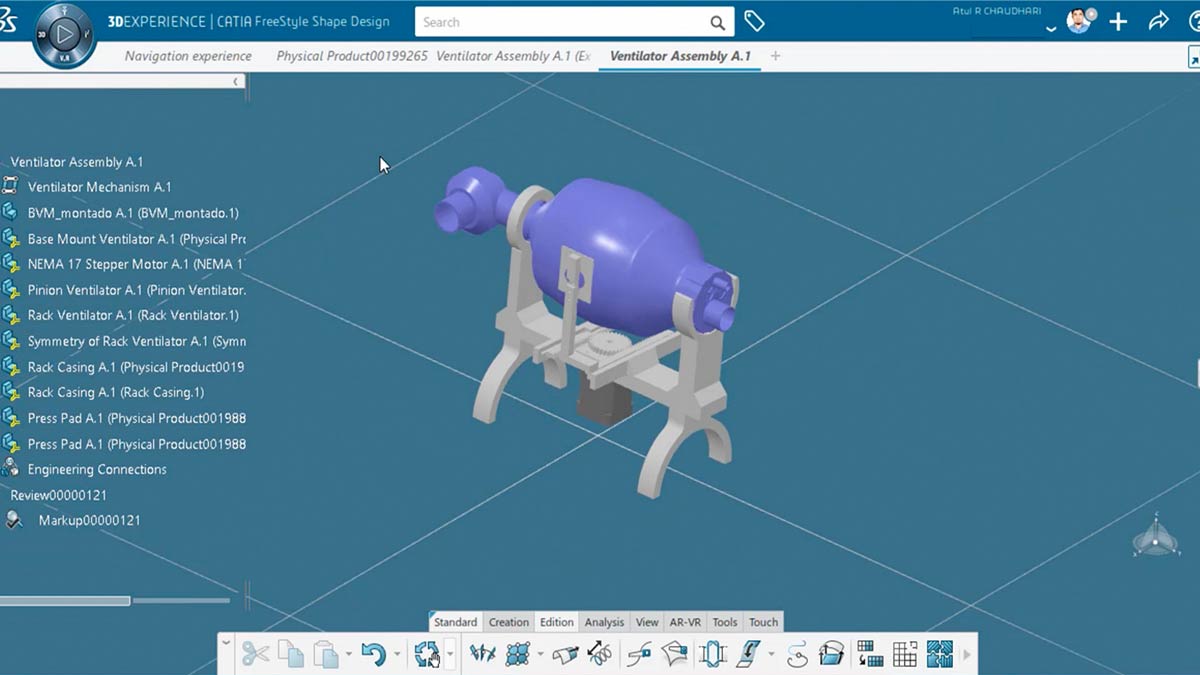
Task: Open the compass play button
Action: (65, 35)
